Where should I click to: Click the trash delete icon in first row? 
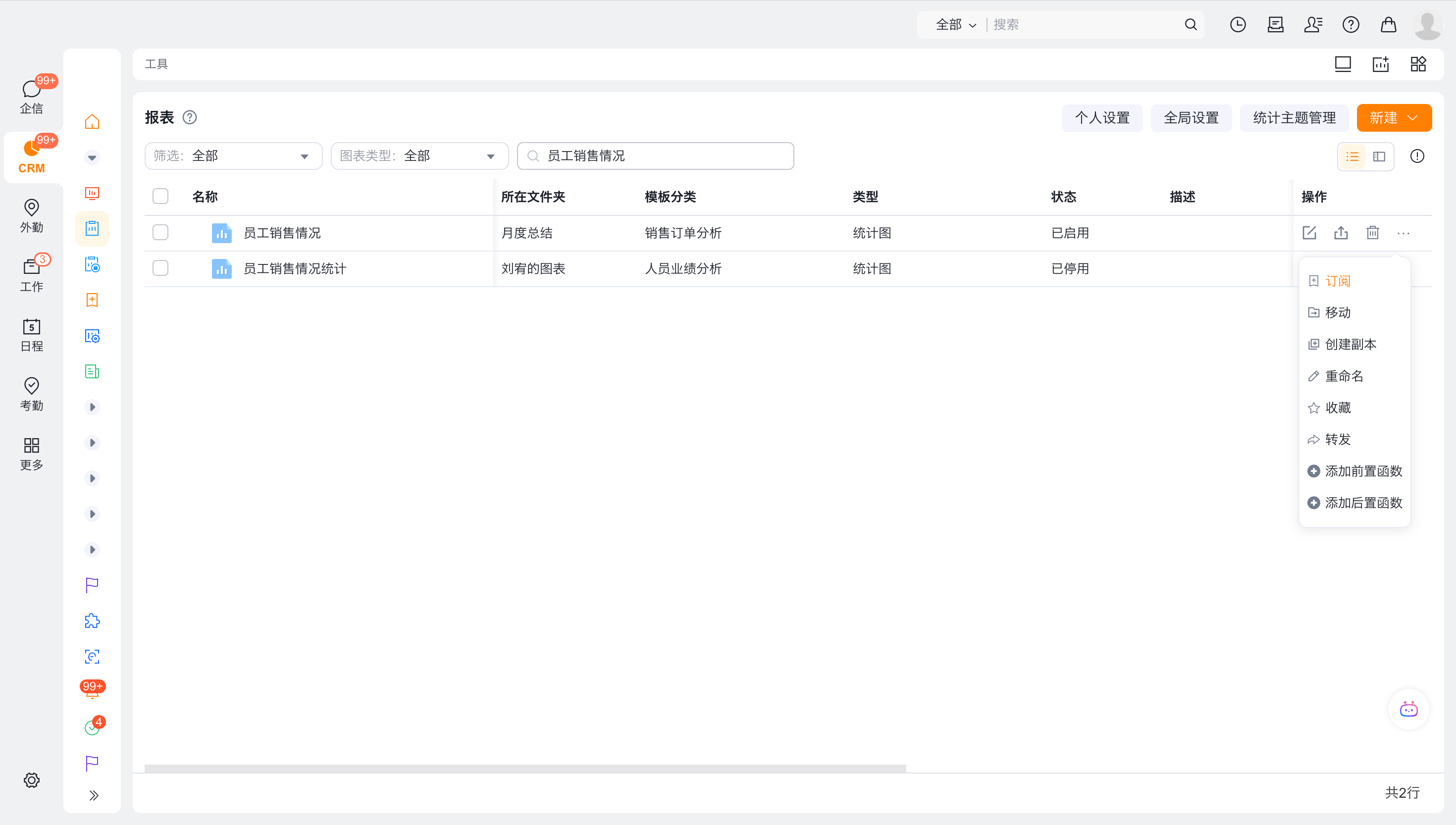(1372, 233)
